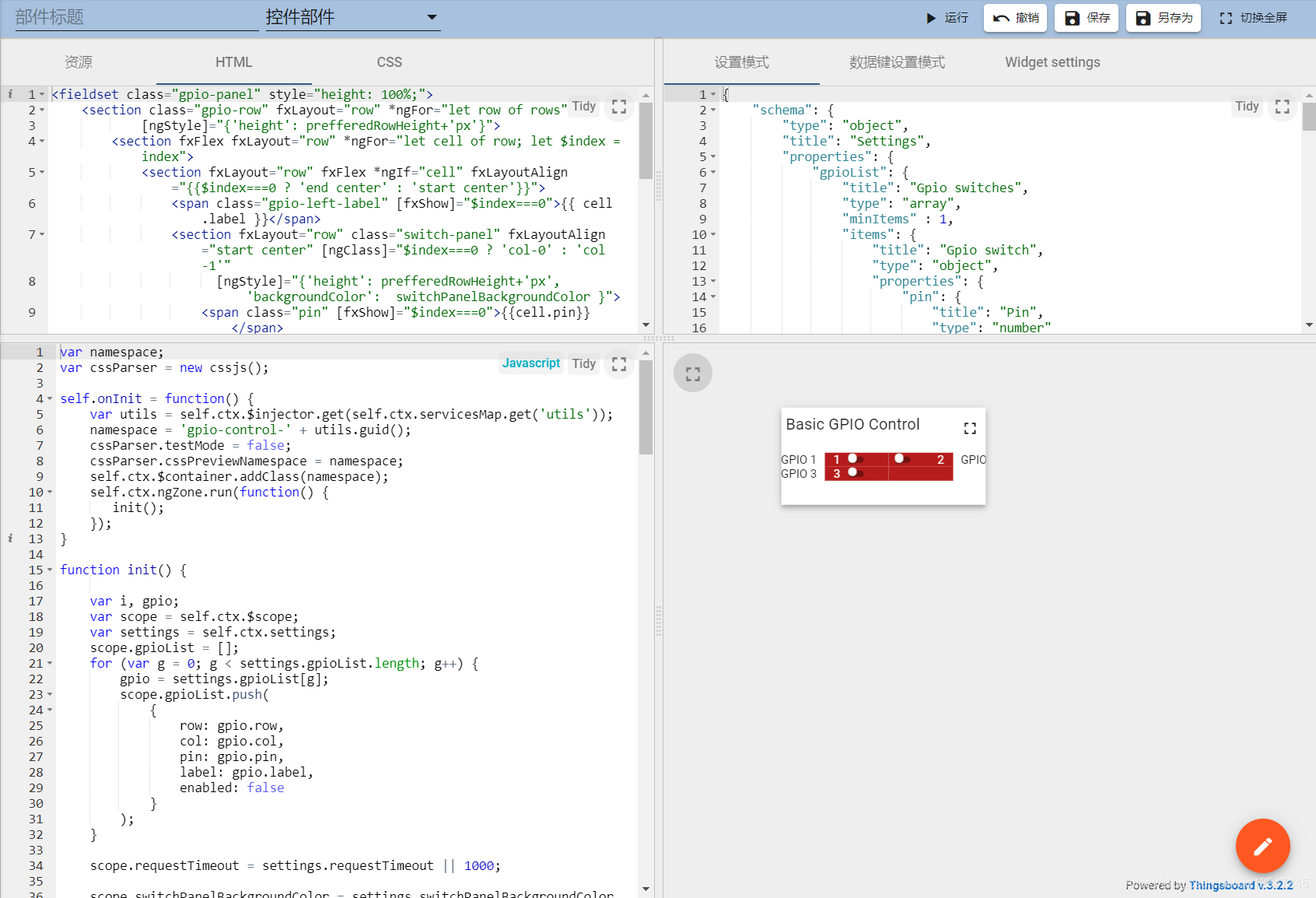Click the 'var namespace;' line in Javascript
The image size is (1316, 898).
tap(112, 352)
